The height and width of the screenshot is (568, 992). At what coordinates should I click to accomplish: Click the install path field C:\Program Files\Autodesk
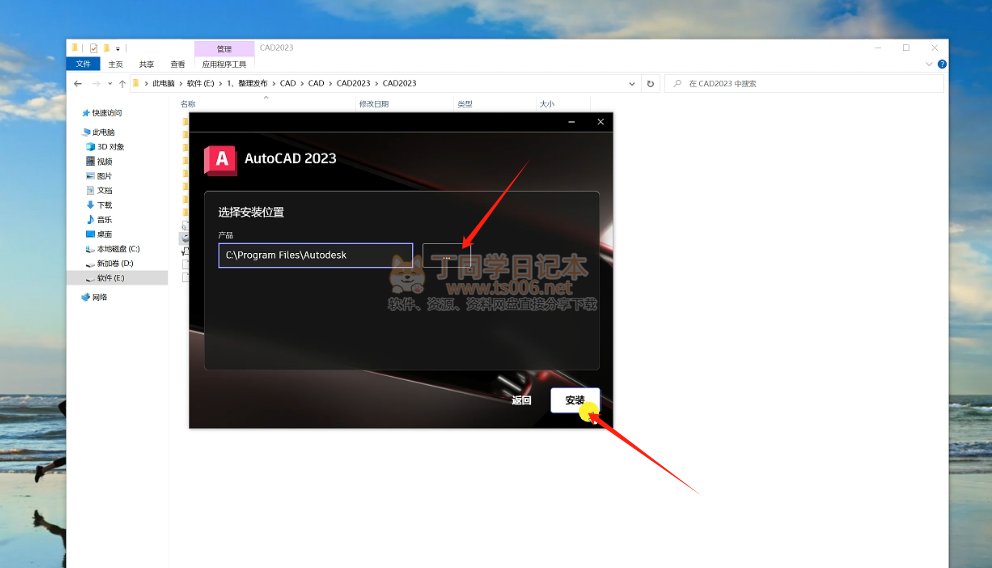click(316, 255)
